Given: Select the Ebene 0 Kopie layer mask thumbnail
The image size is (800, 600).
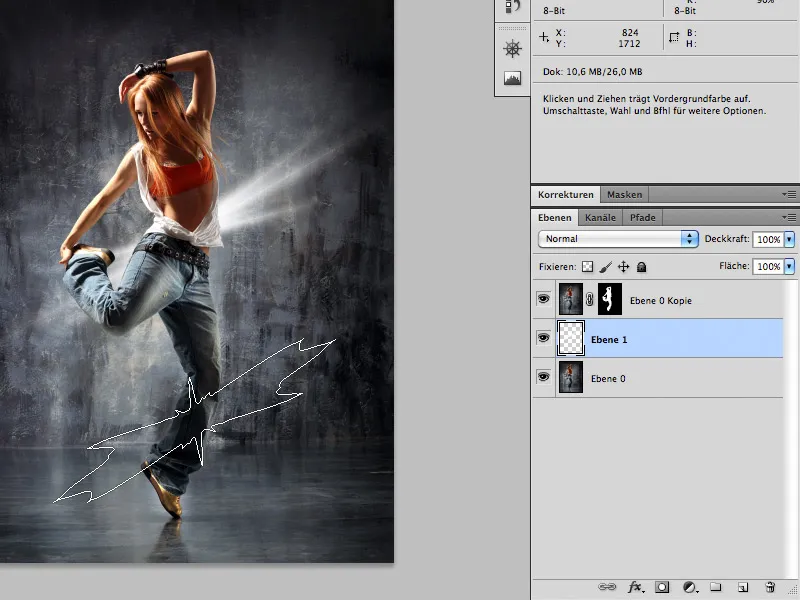Looking at the screenshot, I should [x=610, y=299].
